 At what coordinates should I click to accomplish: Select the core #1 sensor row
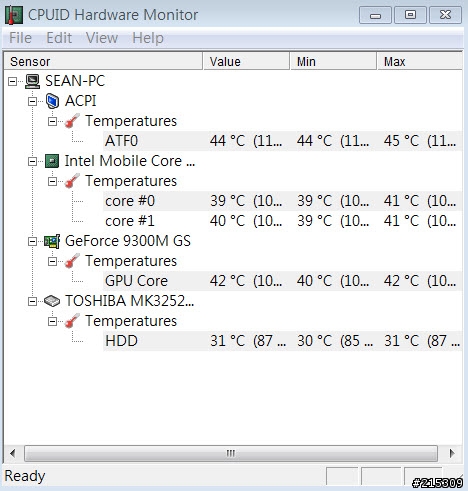point(283,221)
